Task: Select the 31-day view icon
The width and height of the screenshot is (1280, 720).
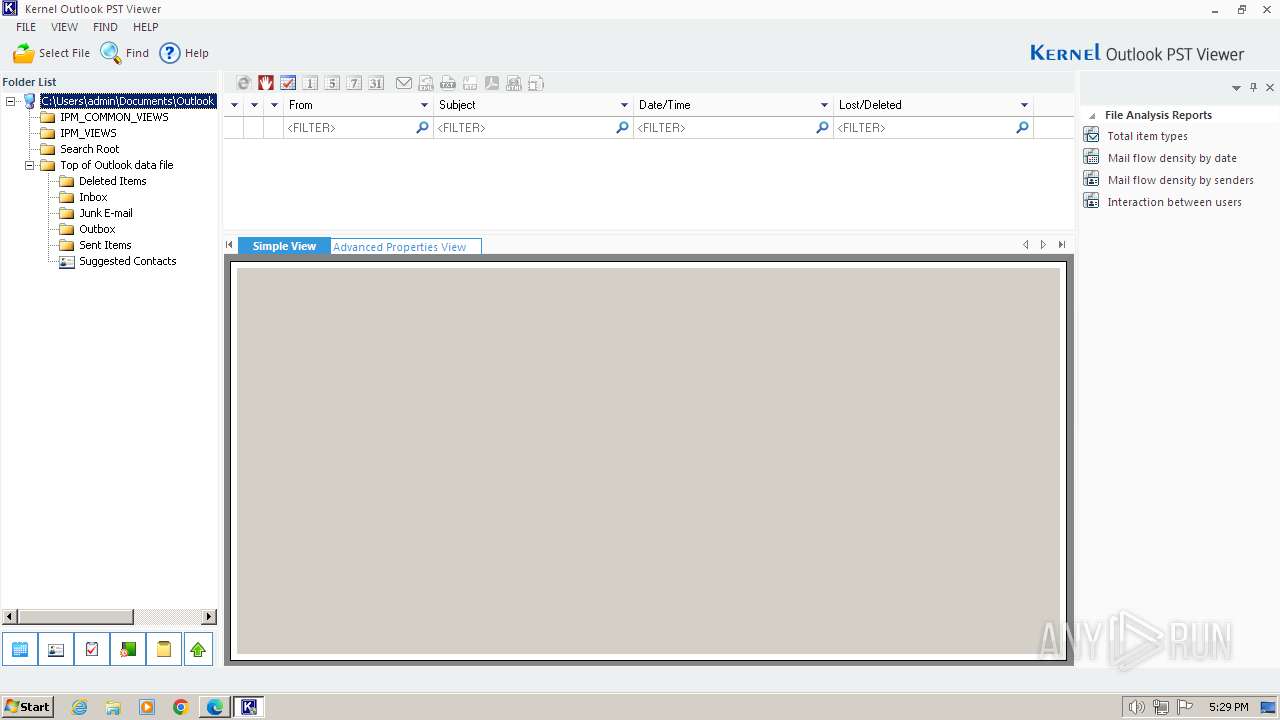Action: tap(376, 83)
